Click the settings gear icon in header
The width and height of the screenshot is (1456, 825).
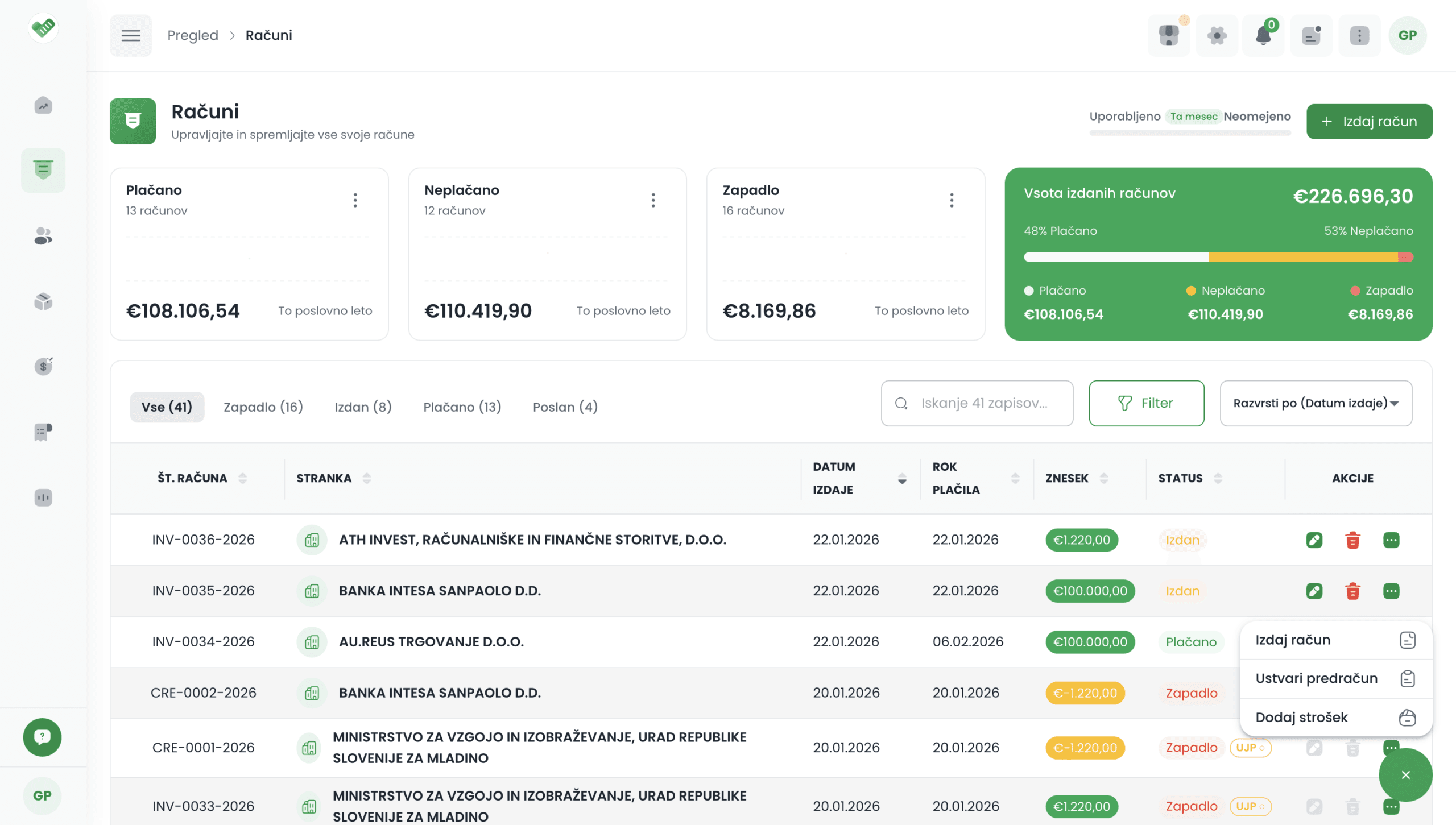click(x=1217, y=35)
